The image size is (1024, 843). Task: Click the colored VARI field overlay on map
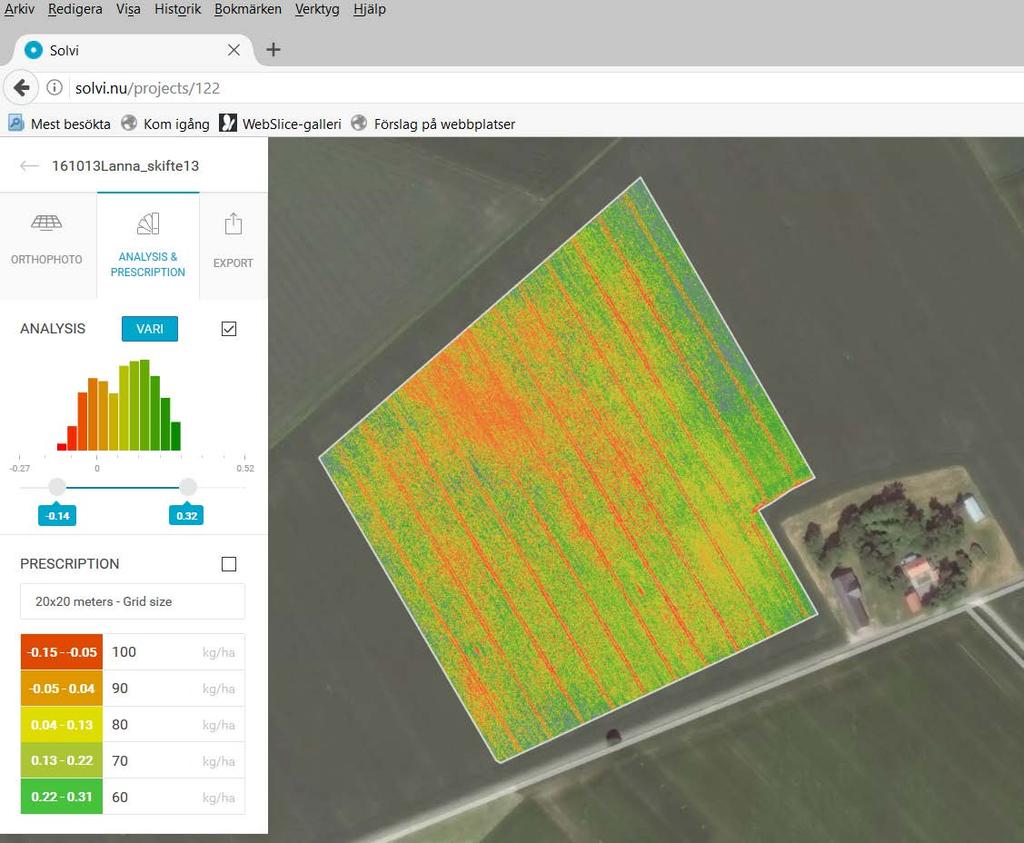567,470
